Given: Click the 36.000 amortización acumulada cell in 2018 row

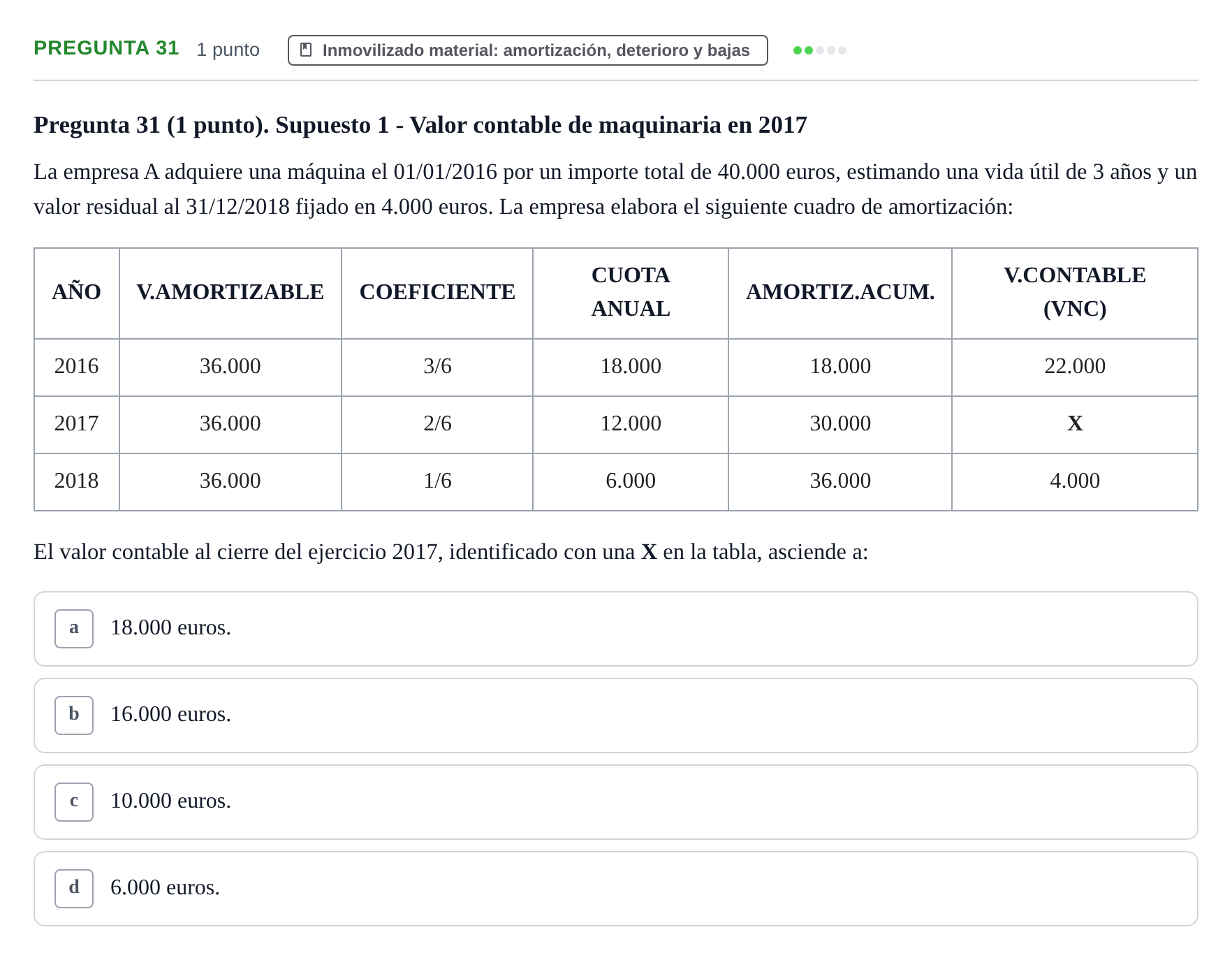Looking at the screenshot, I should (x=840, y=481).
